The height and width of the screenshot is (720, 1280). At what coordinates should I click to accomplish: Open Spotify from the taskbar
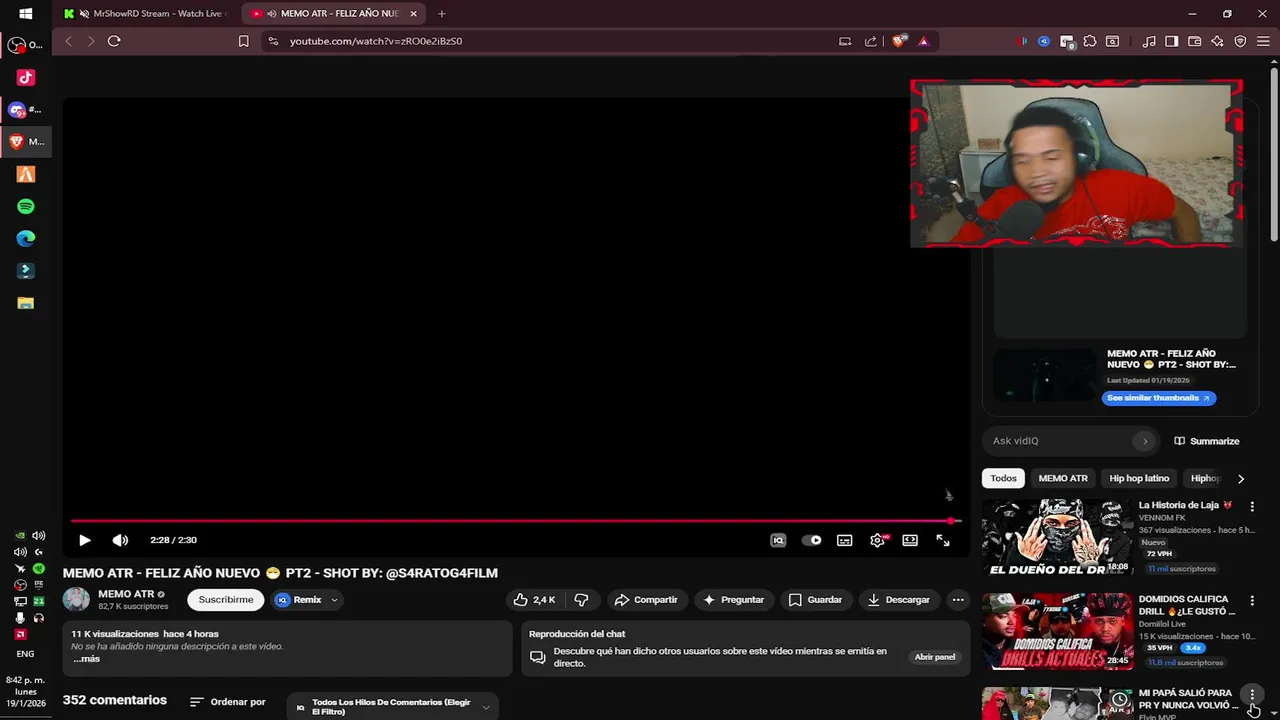tap(26, 206)
